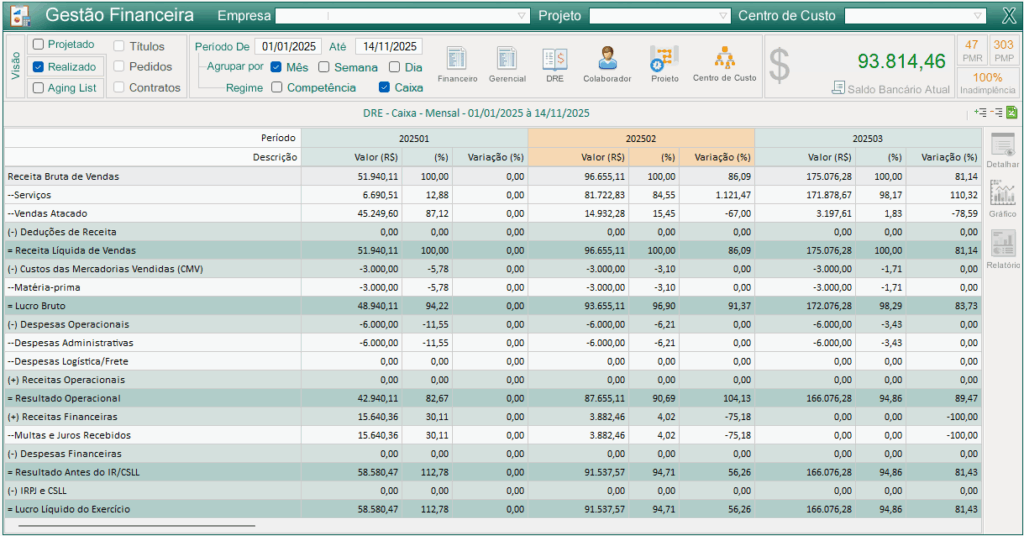Click the Saldo Bancário Atual link
1024x536 pixels.
tap(897, 89)
